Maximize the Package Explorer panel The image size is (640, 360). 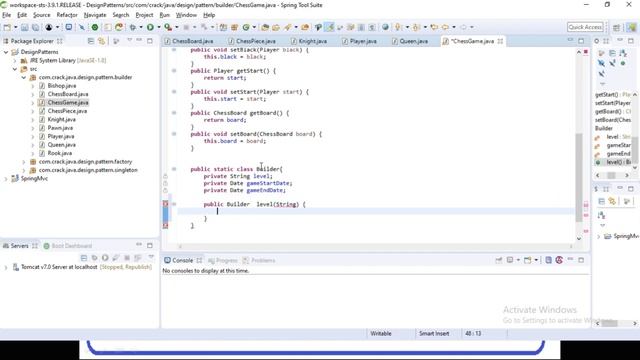150,41
